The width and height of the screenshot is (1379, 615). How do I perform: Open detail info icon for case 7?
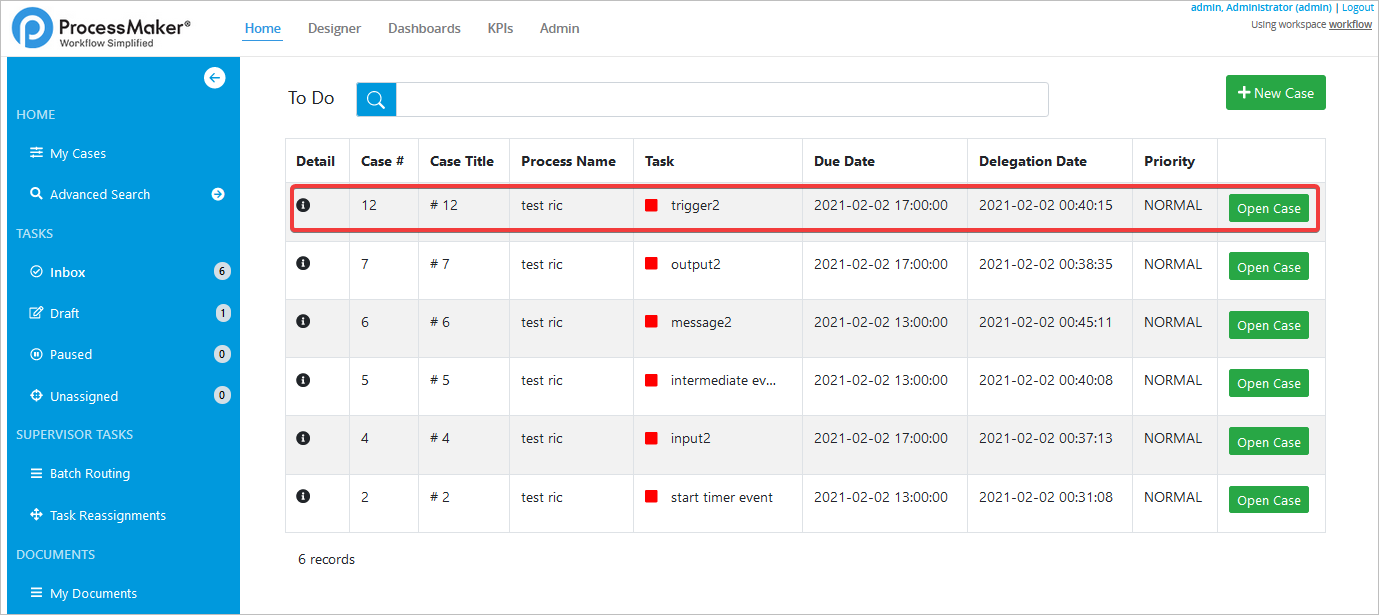click(304, 263)
